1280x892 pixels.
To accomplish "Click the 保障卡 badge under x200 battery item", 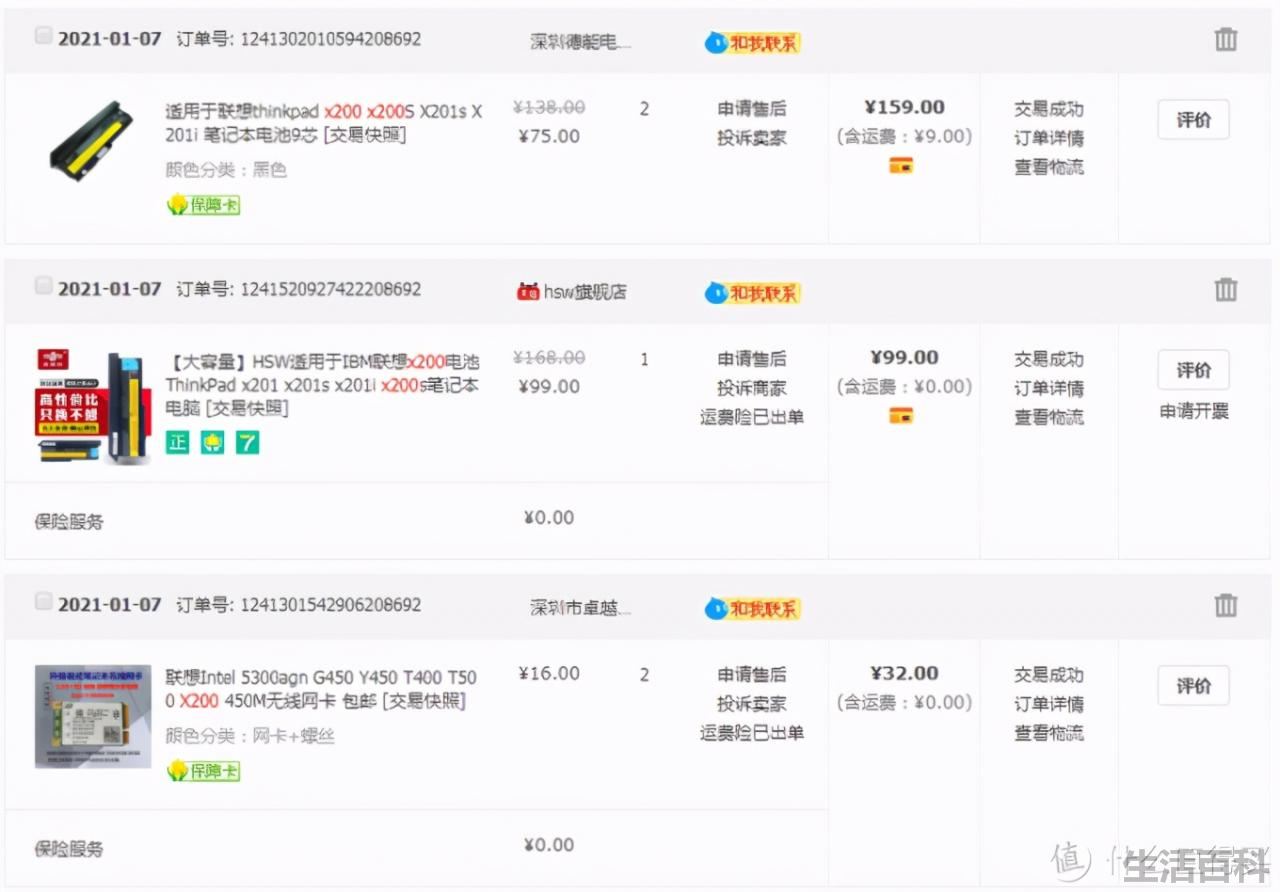I will [x=203, y=205].
